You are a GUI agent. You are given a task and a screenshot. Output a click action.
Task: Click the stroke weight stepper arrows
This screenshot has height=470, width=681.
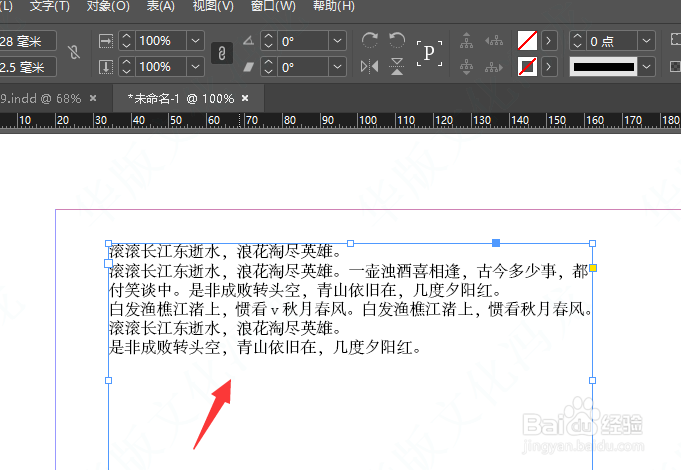click(x=577, y=41)
